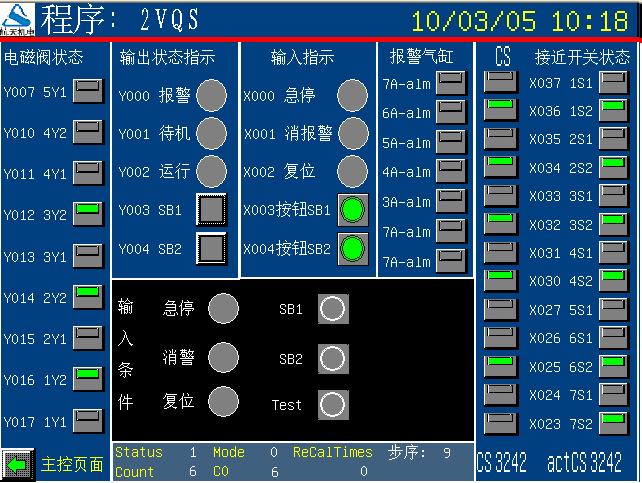Click the Y000 报警 output indicator lamp

click(211, 95)
